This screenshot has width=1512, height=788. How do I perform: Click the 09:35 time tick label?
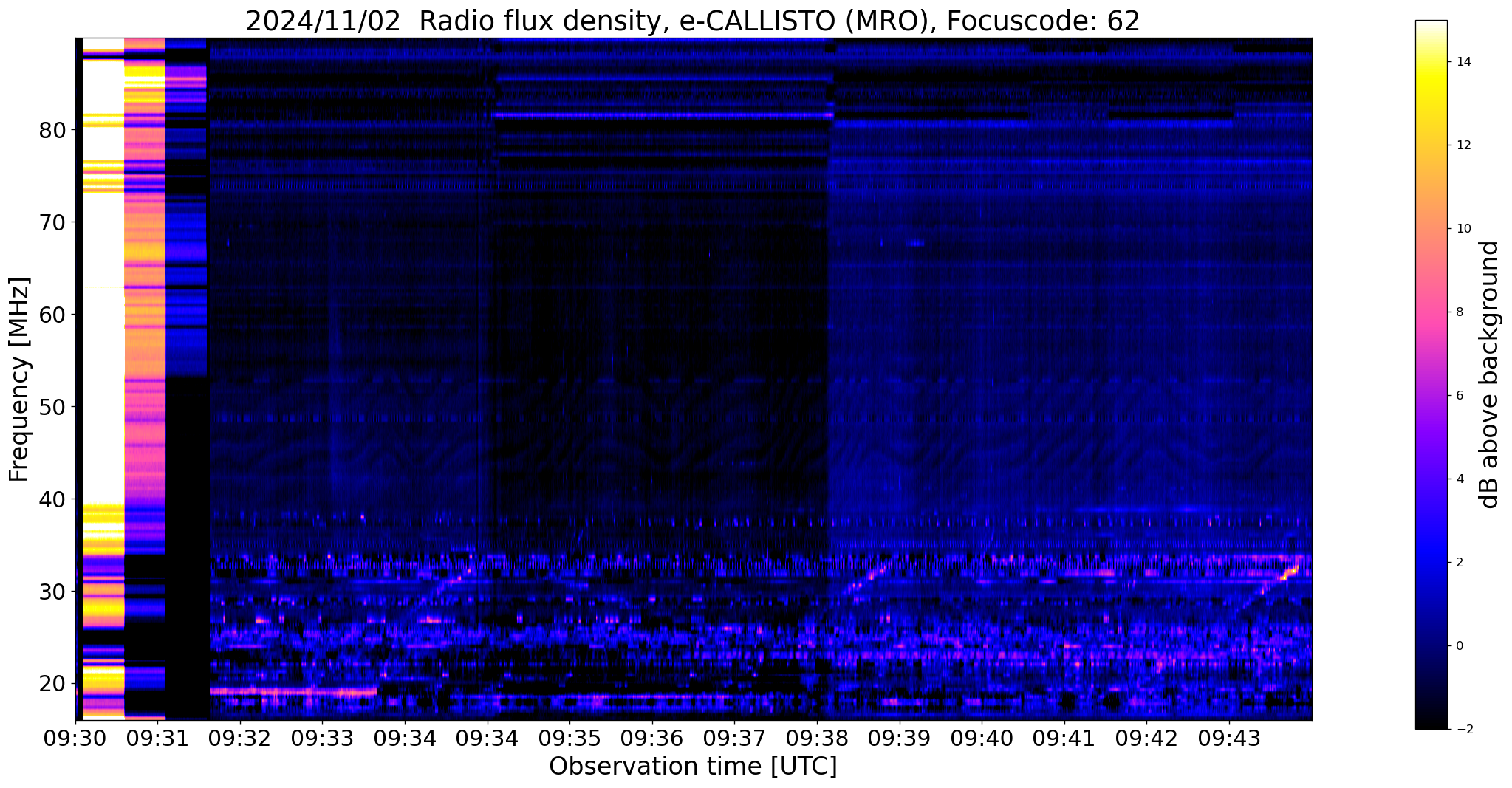[569, 738]
